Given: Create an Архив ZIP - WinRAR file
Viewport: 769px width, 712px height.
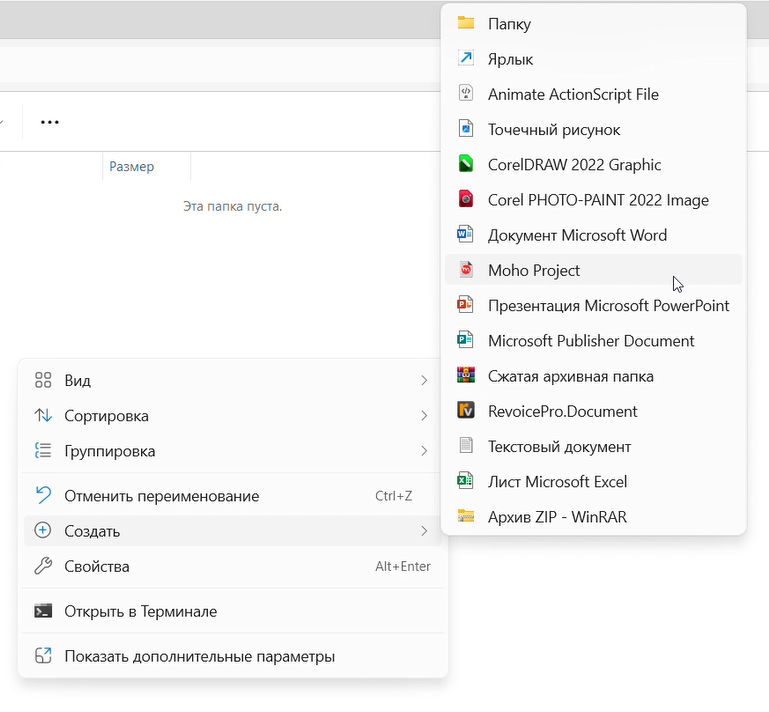Looking at the screenshot, I should pos(593,517).
